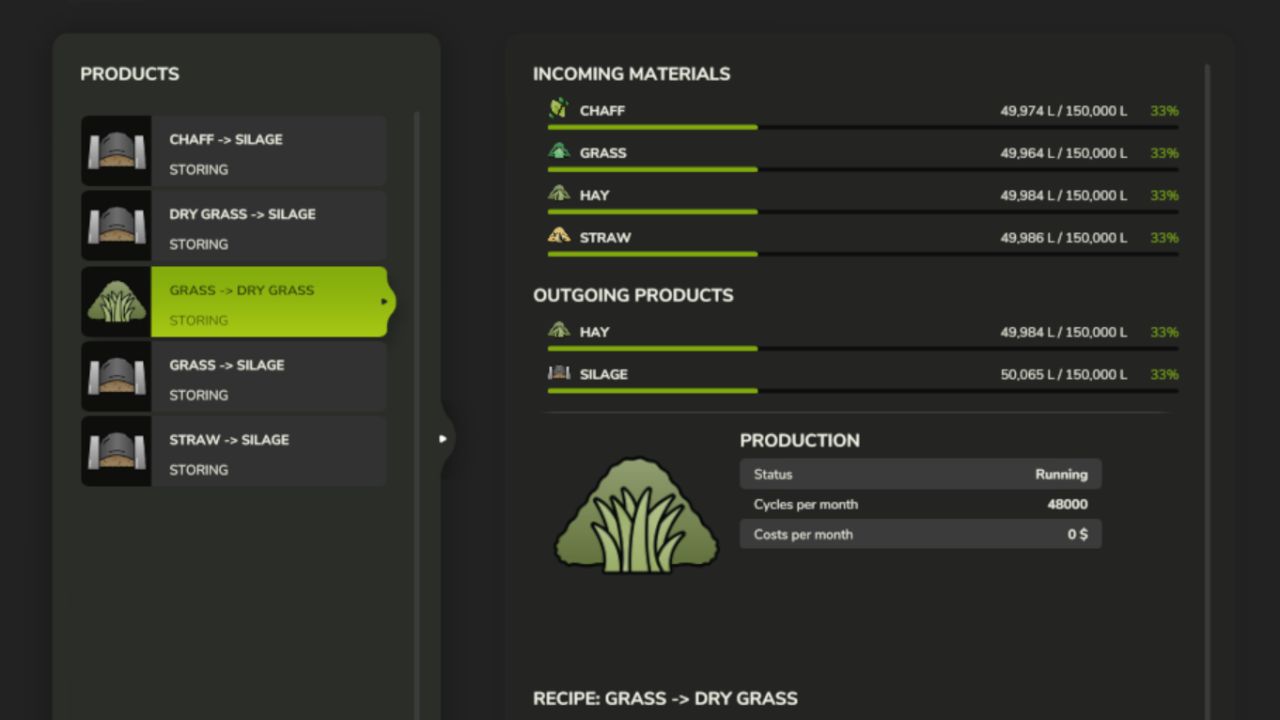Click the Dry Grass -> Silage silo icon

(116, 226)
